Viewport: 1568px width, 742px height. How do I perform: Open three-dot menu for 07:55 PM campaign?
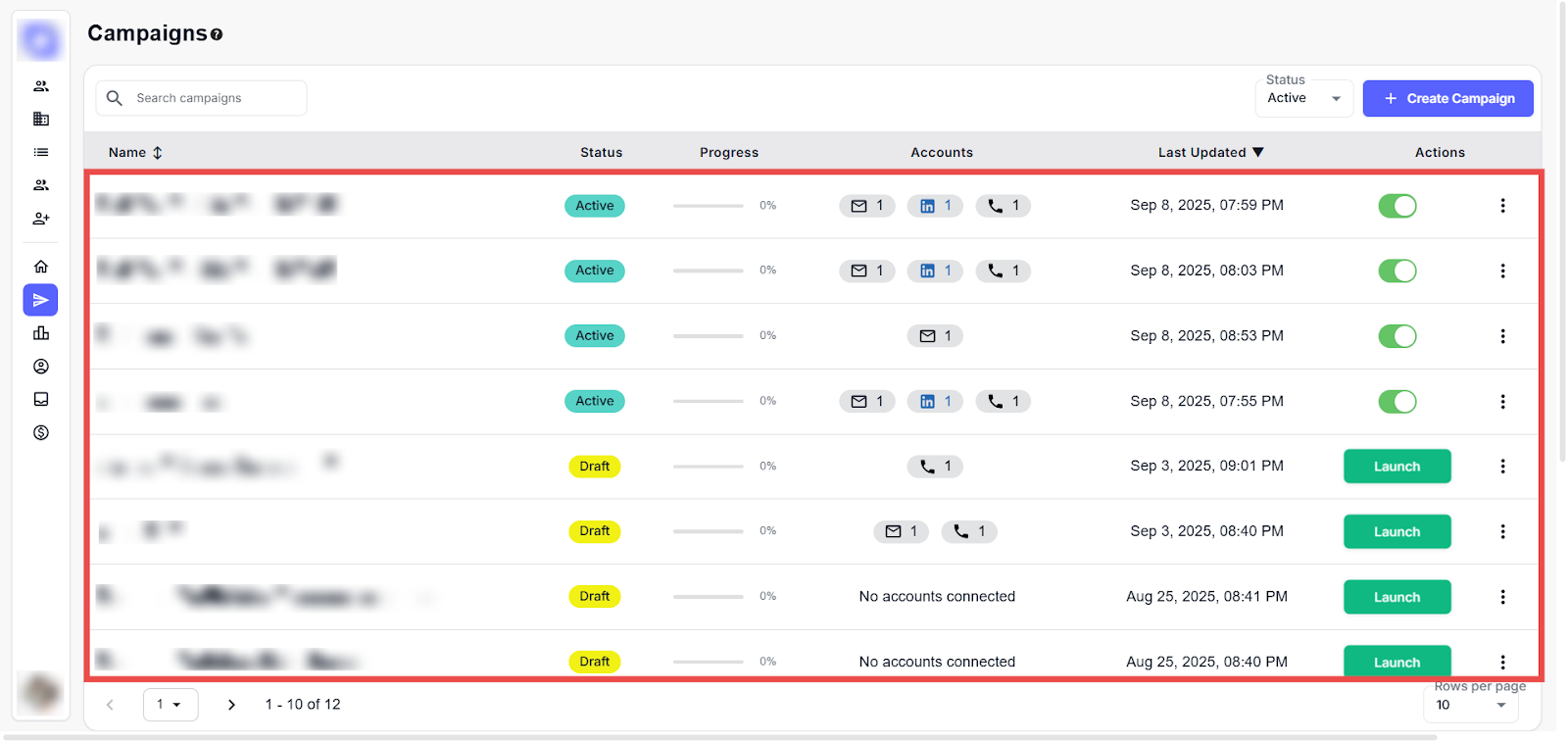tap(1502, 402)
